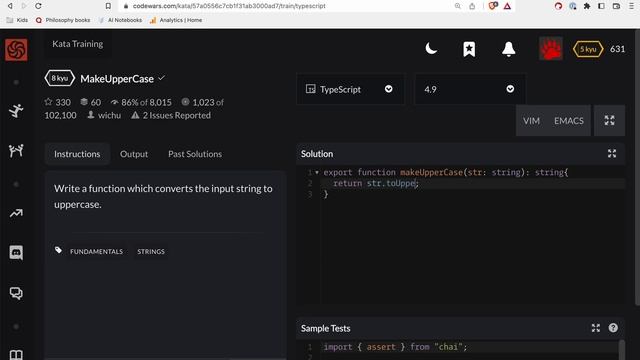
Task: Open the Kumite sparring sidebar icon
Action: click(16, 151)
